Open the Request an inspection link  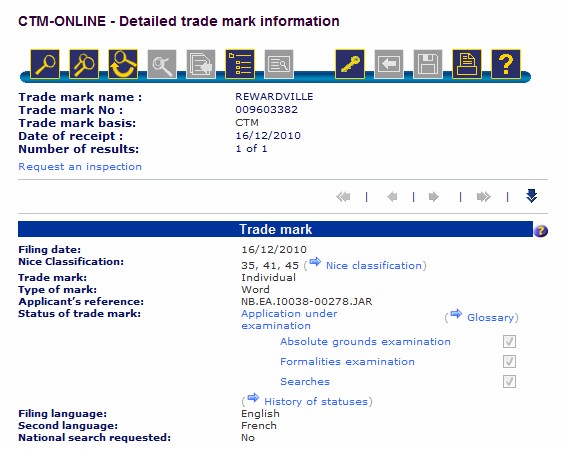click(x=80, y=166)
